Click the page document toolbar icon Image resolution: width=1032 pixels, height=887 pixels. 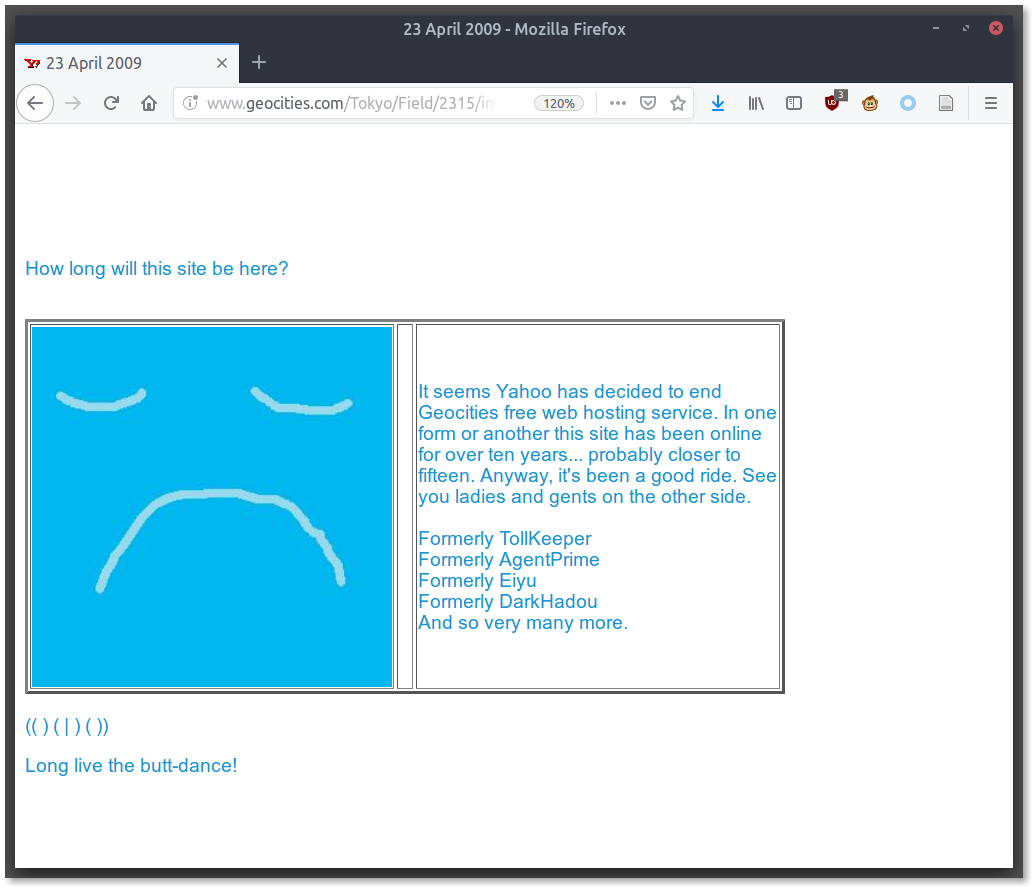(945, 103)
